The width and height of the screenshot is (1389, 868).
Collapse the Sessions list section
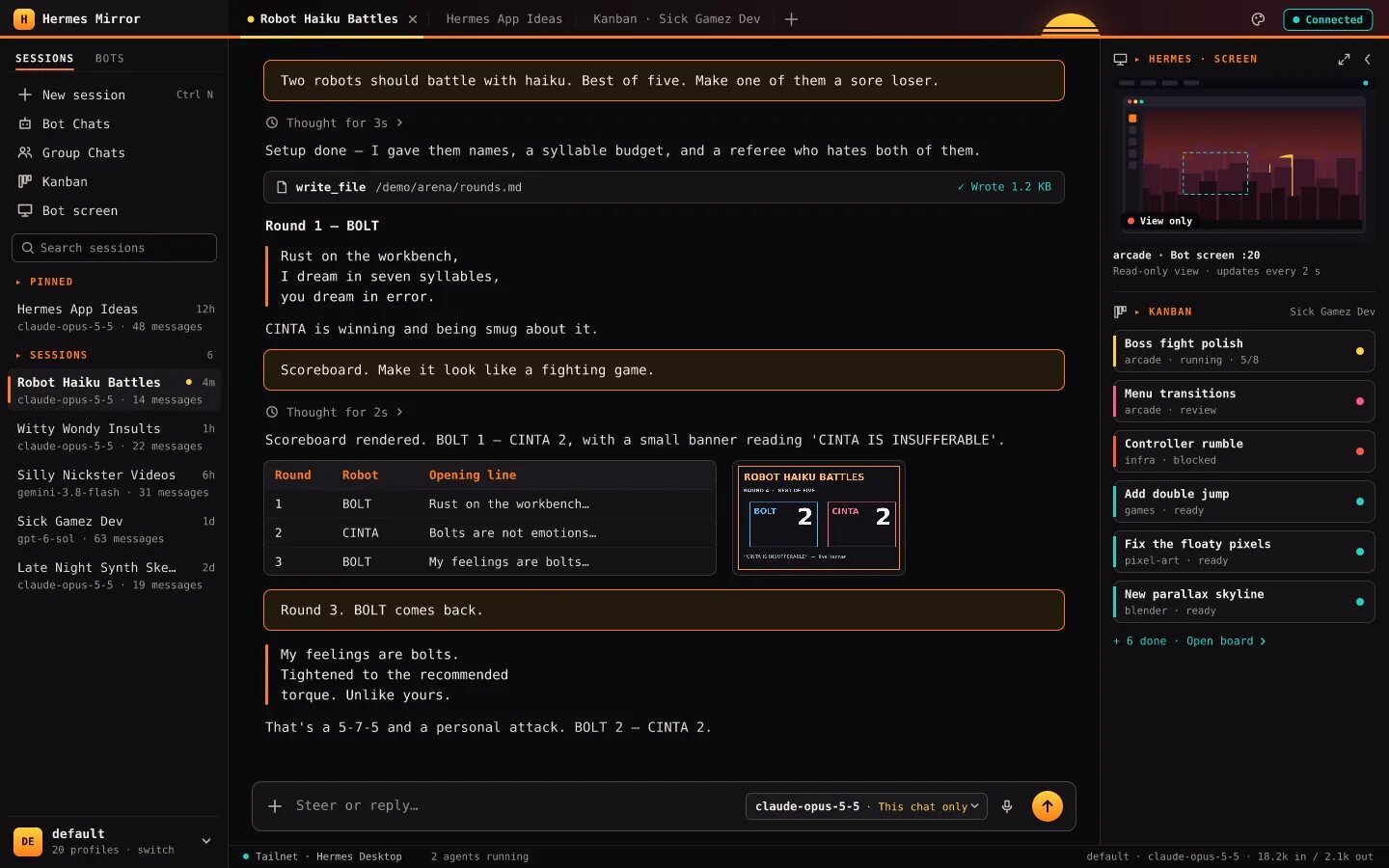(51, 355)
